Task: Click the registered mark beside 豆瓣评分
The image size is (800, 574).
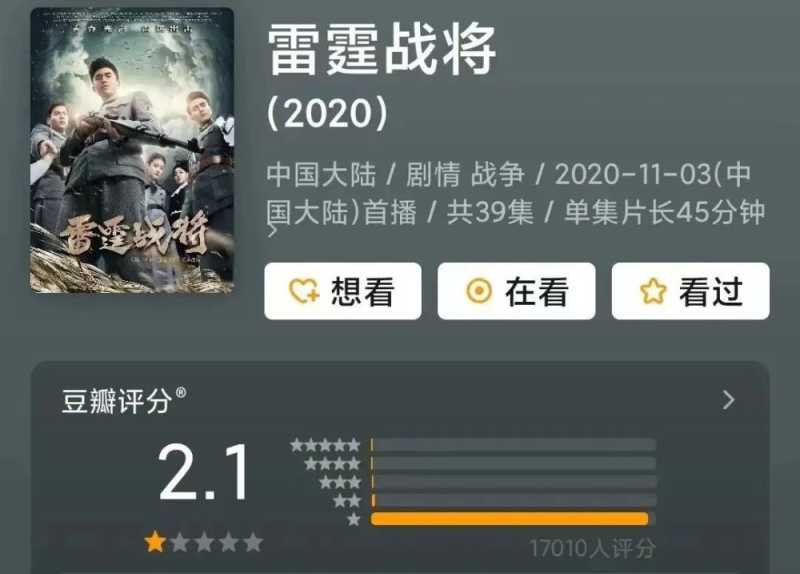Action: click(x=181, y=392)
